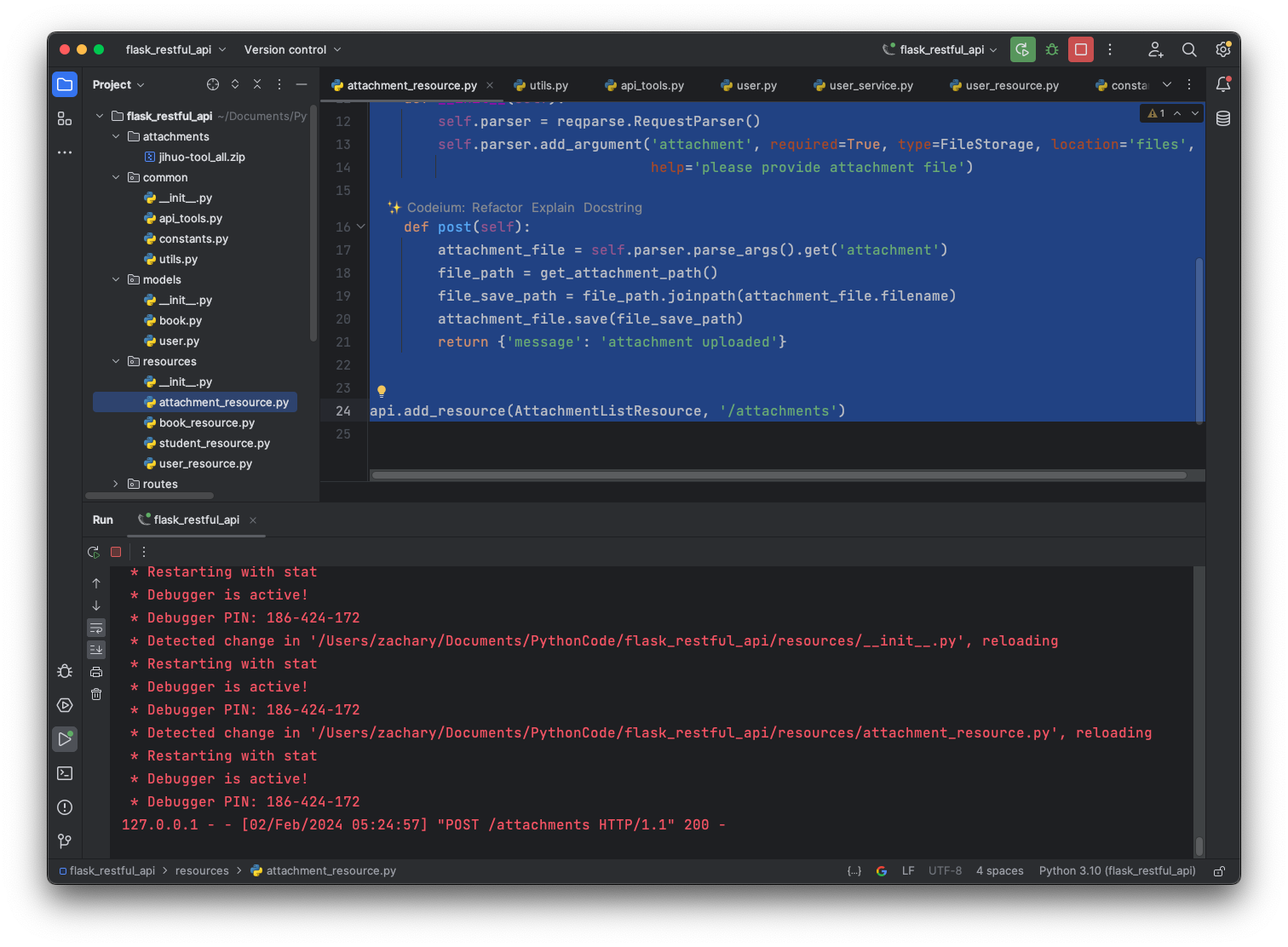Switch to the api_tools.py editor tab
The width and height of the screenshot is (1288, 947).
(651, 85)
